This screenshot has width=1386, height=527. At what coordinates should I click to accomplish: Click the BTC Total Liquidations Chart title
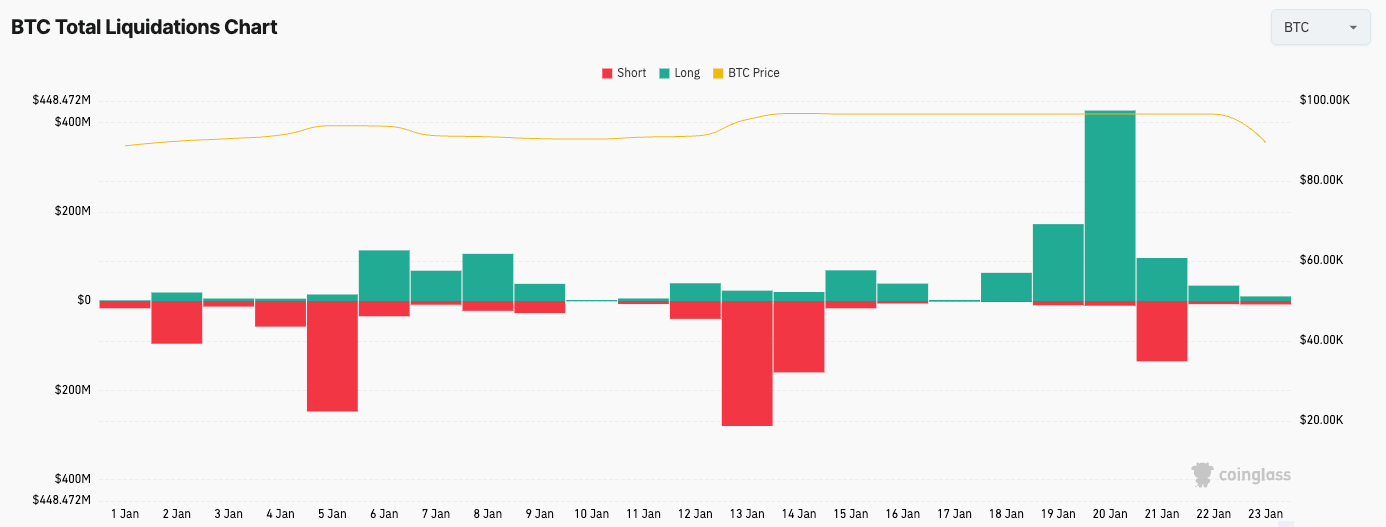point(144,28)
